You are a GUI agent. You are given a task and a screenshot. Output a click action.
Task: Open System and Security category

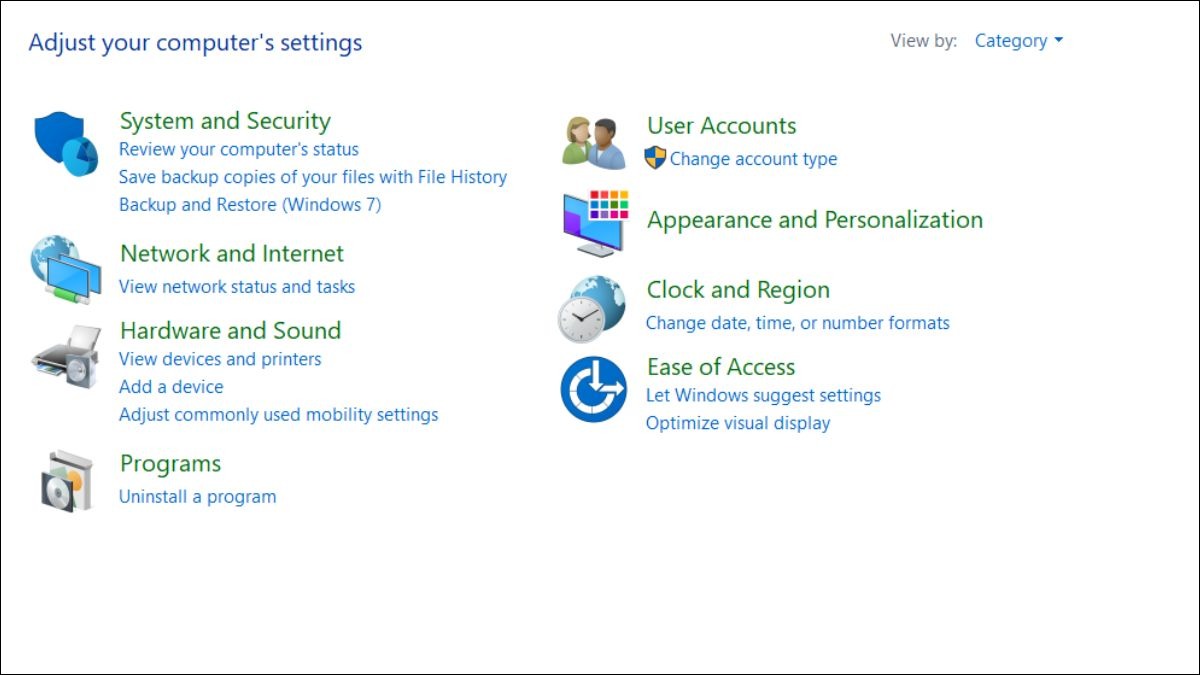pyautogui.click(x=225, y=121)
